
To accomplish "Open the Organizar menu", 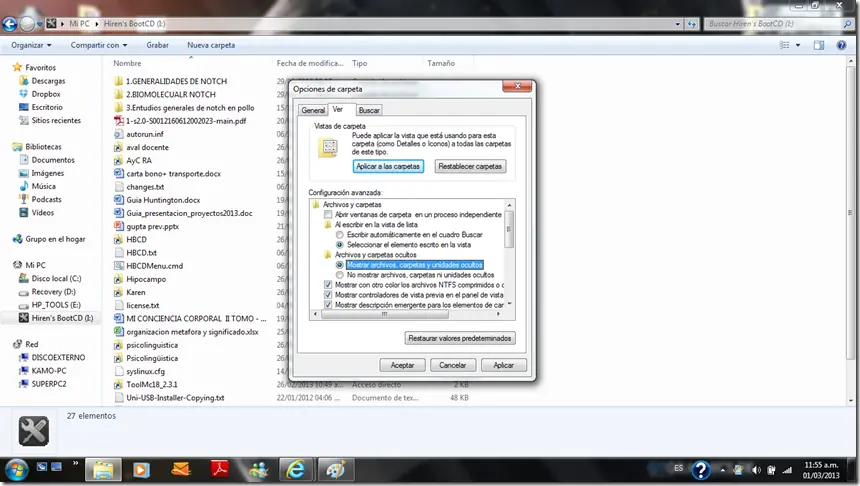I will [31, 45].
